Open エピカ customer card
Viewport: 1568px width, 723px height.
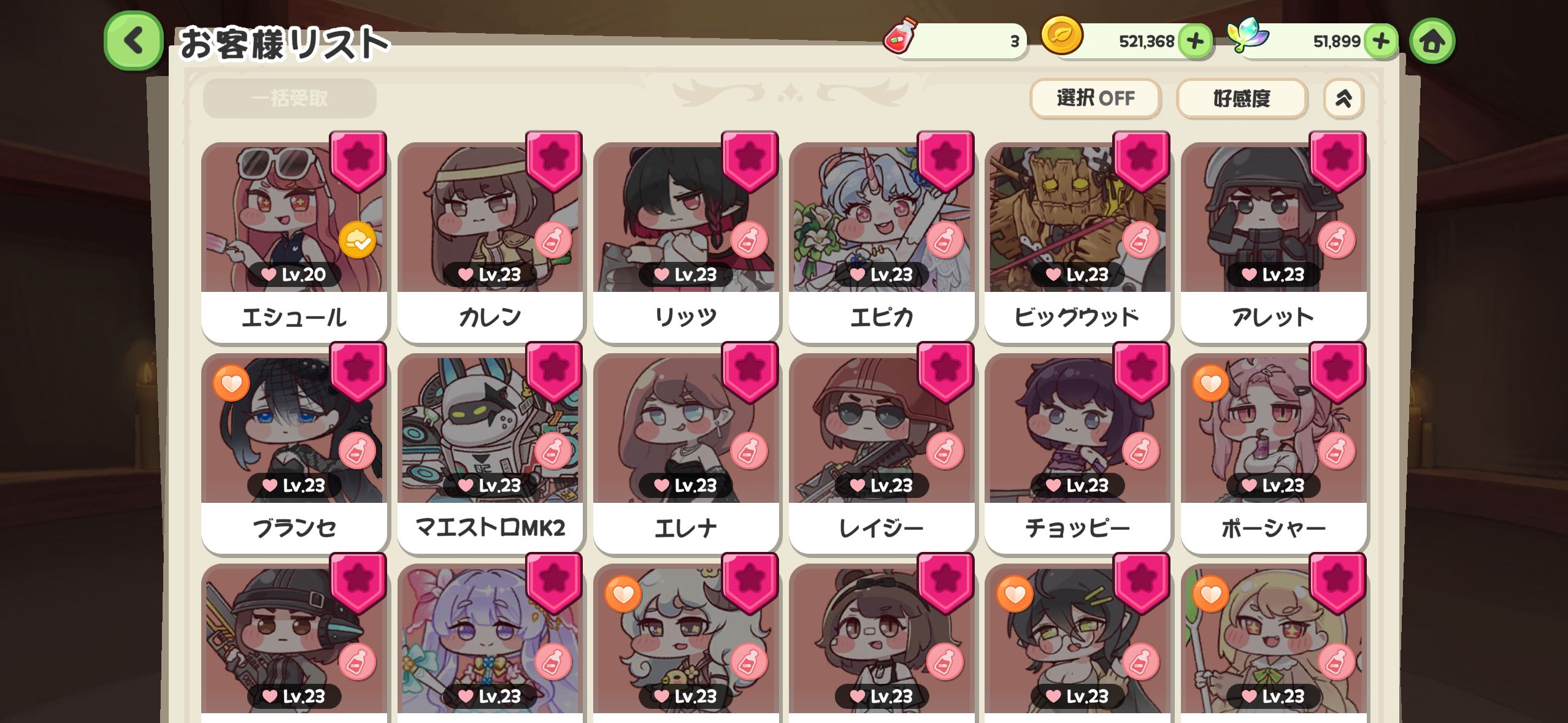[882, 242]
